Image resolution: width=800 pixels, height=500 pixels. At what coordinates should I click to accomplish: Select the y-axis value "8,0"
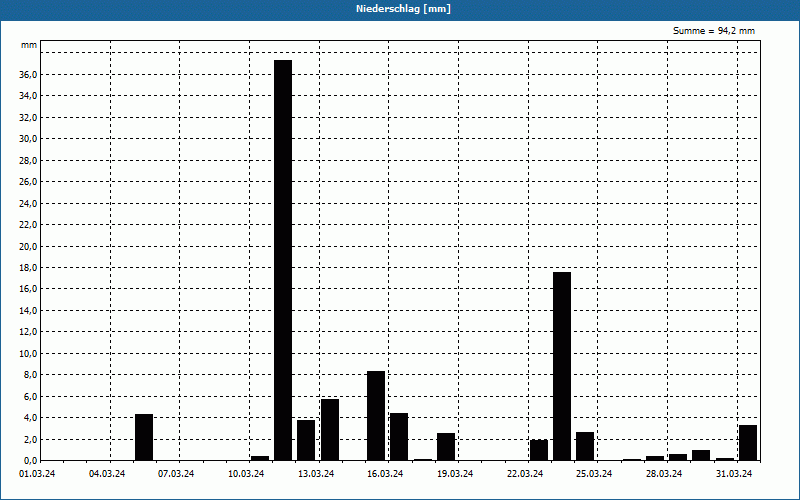coord(30,375)
